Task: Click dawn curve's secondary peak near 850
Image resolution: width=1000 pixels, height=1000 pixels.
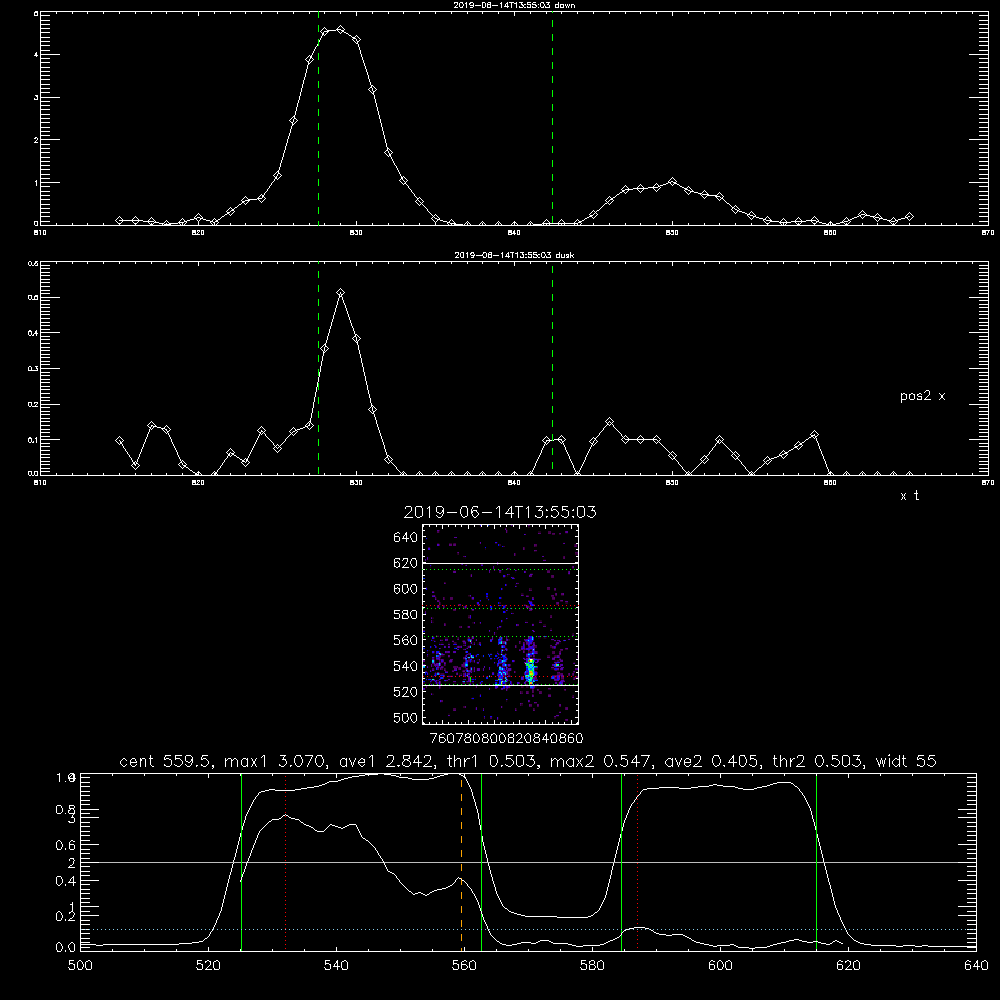Action: pos(672,182)
